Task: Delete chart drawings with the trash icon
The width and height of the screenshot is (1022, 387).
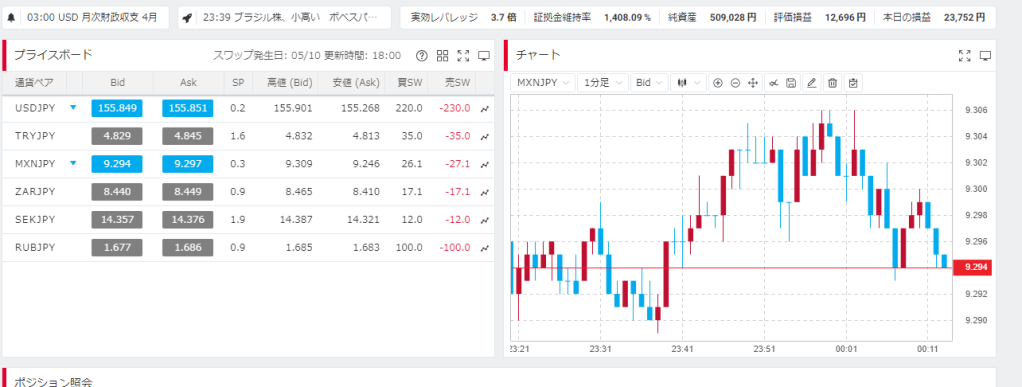Action: pyautogui.click(x=832, y=83)
